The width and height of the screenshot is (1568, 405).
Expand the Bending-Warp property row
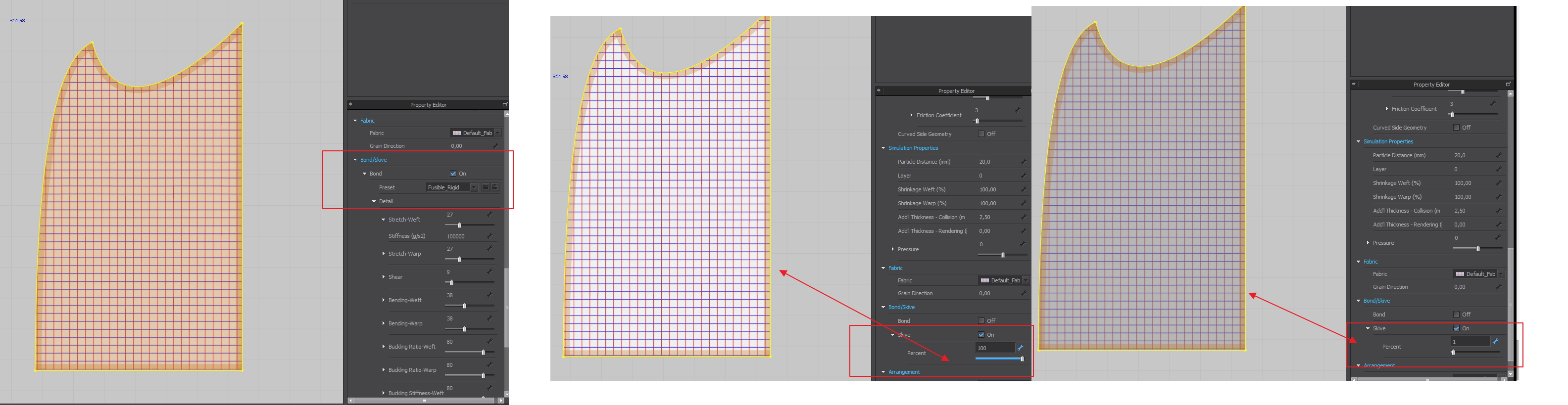[x=384, y=323]
